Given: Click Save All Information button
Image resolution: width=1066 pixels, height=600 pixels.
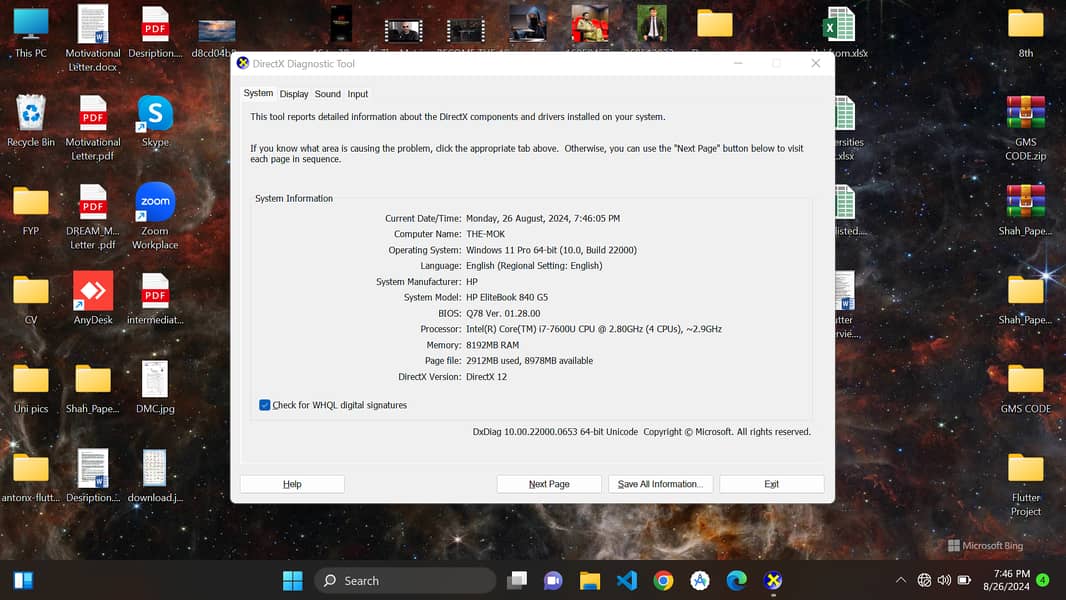Looking at the screenshot, I should [660, 484].
